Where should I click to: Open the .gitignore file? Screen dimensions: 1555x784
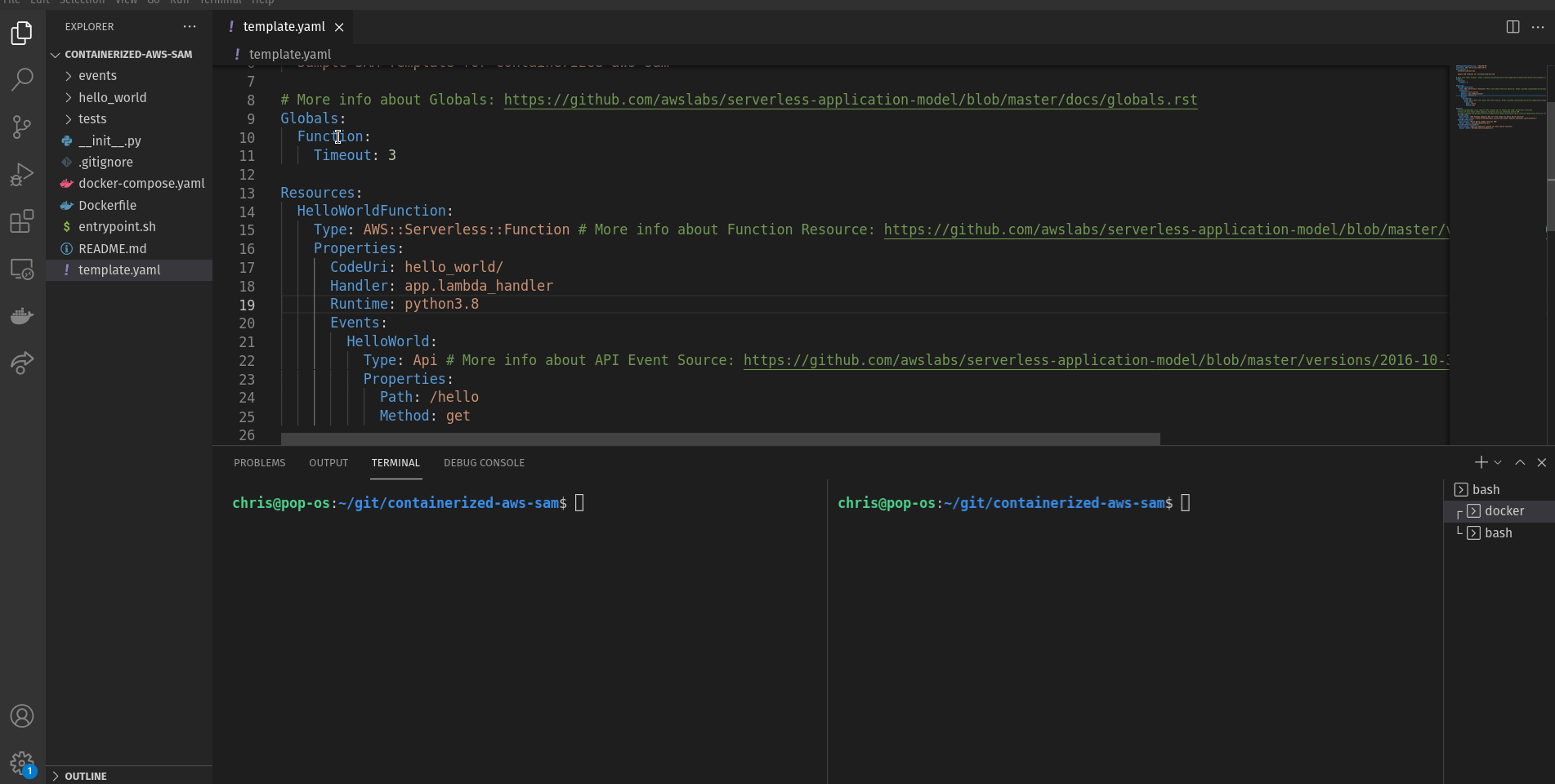[x=129, y=162]
